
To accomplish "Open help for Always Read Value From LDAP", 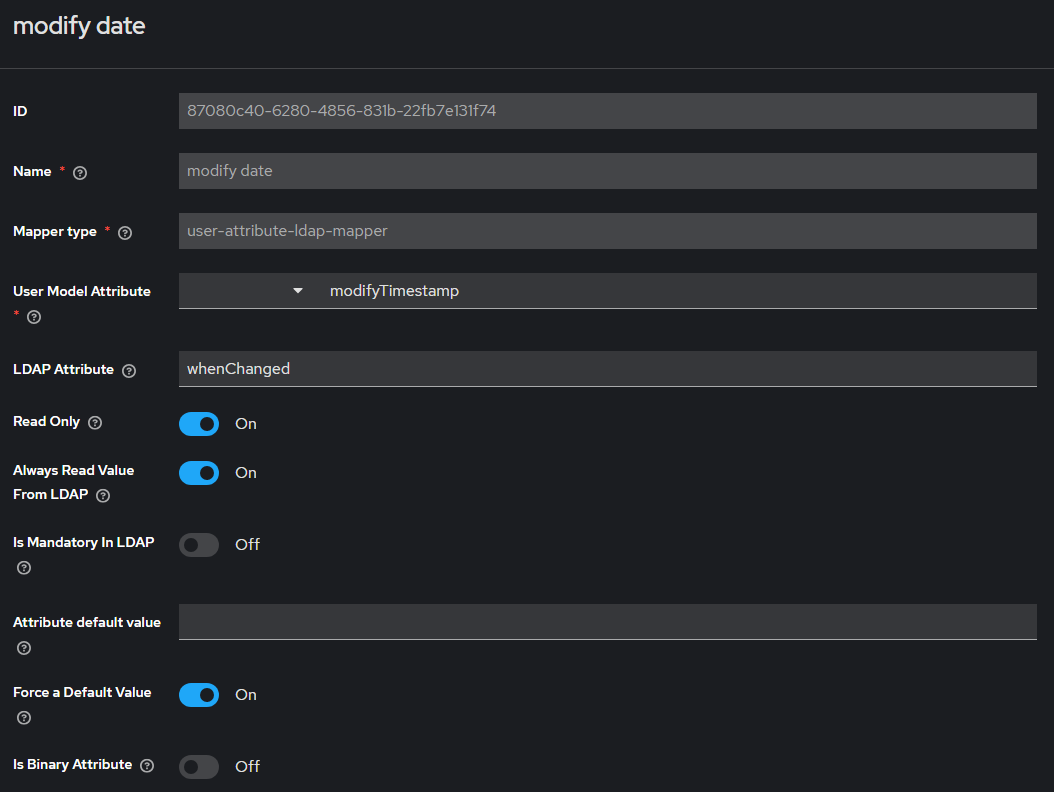I will tap(103, 495).
